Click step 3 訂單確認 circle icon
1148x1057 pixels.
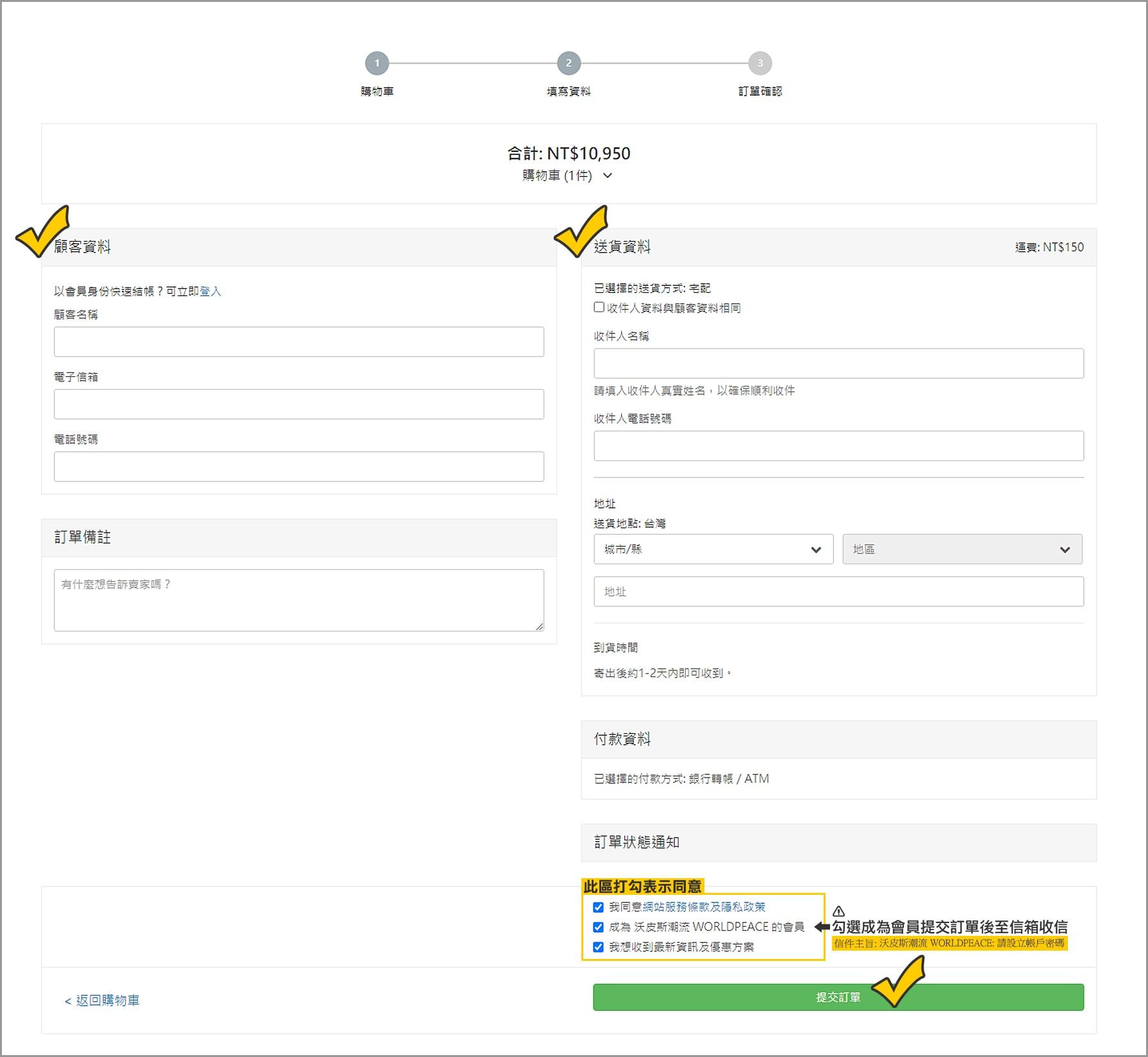pos(760,63)
